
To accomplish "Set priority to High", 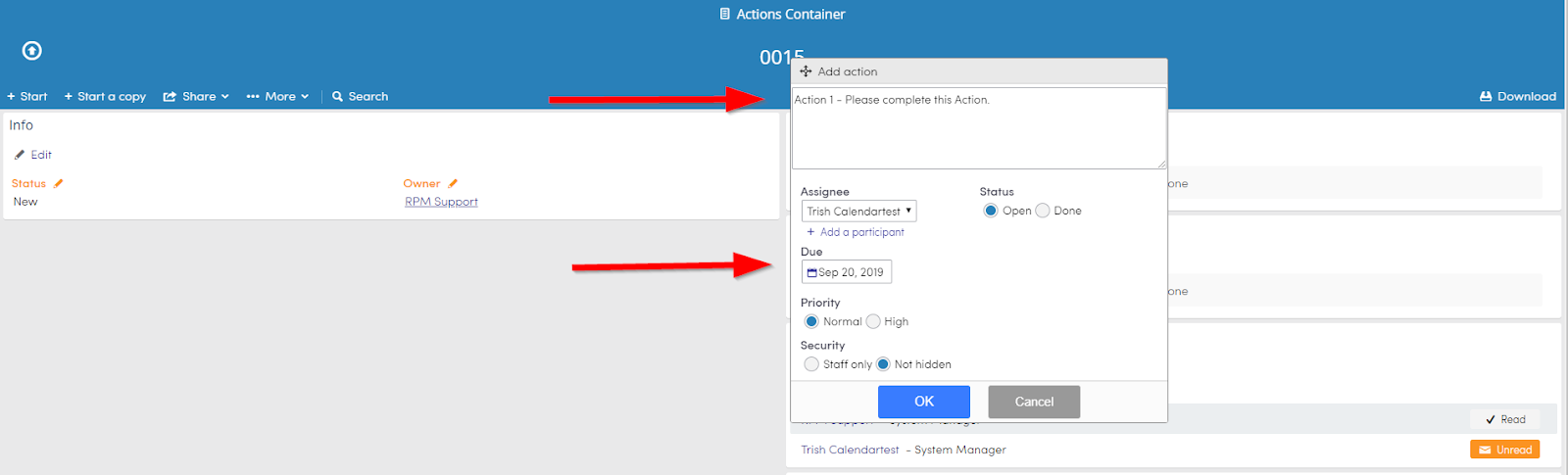I will tap(873, 321).
